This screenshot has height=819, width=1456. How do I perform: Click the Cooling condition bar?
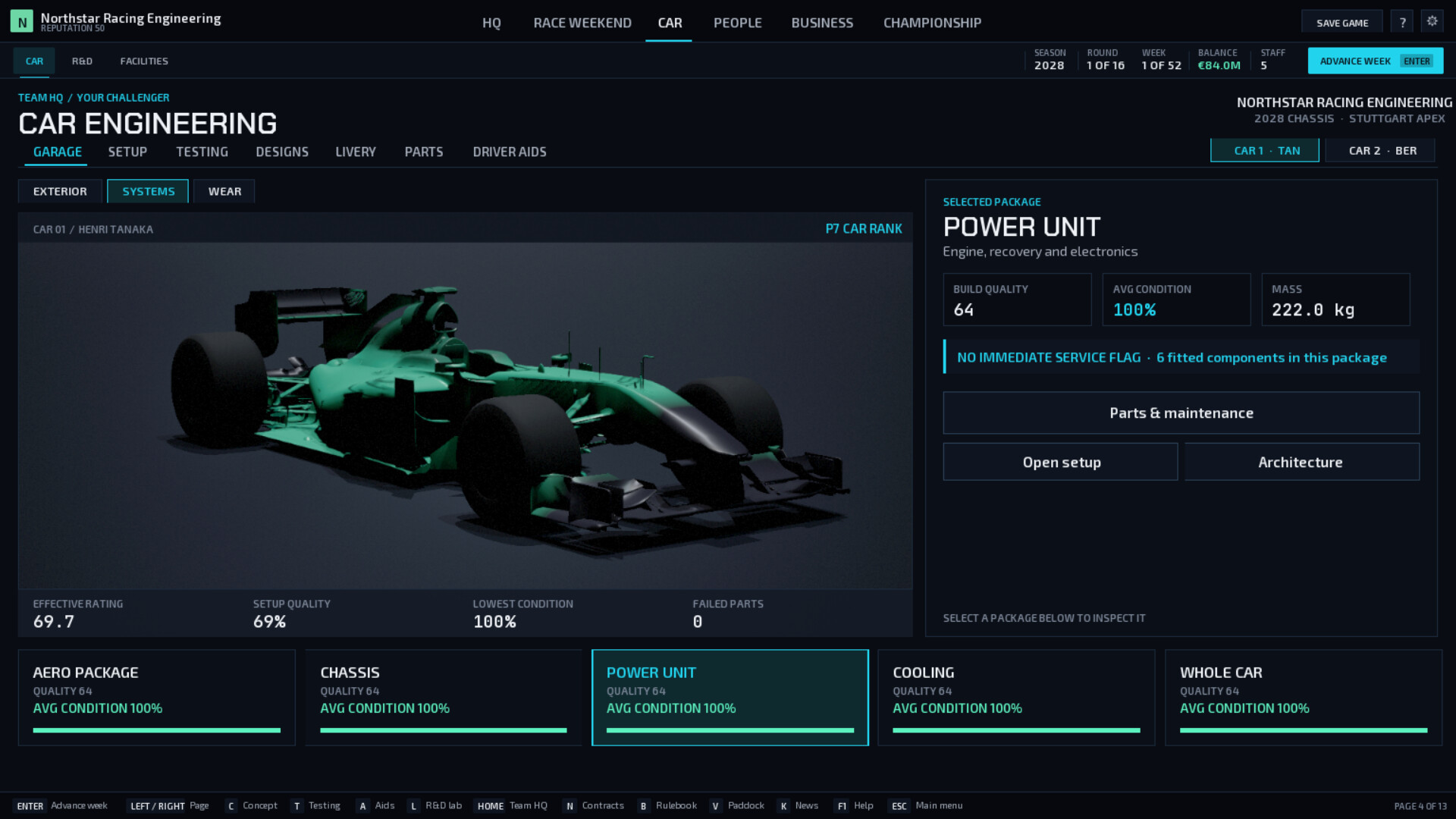point(1016,730)
